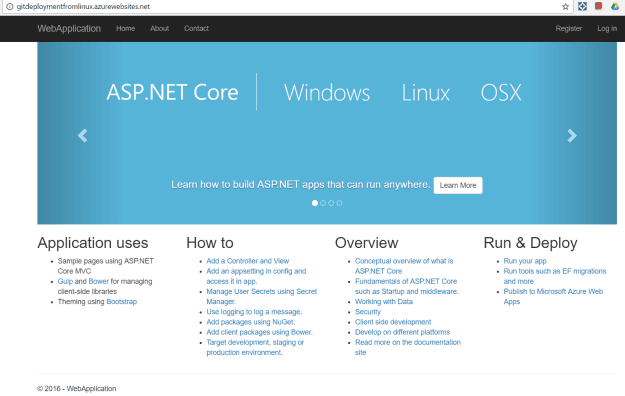Click the How to heading

[x=210, y=243]
